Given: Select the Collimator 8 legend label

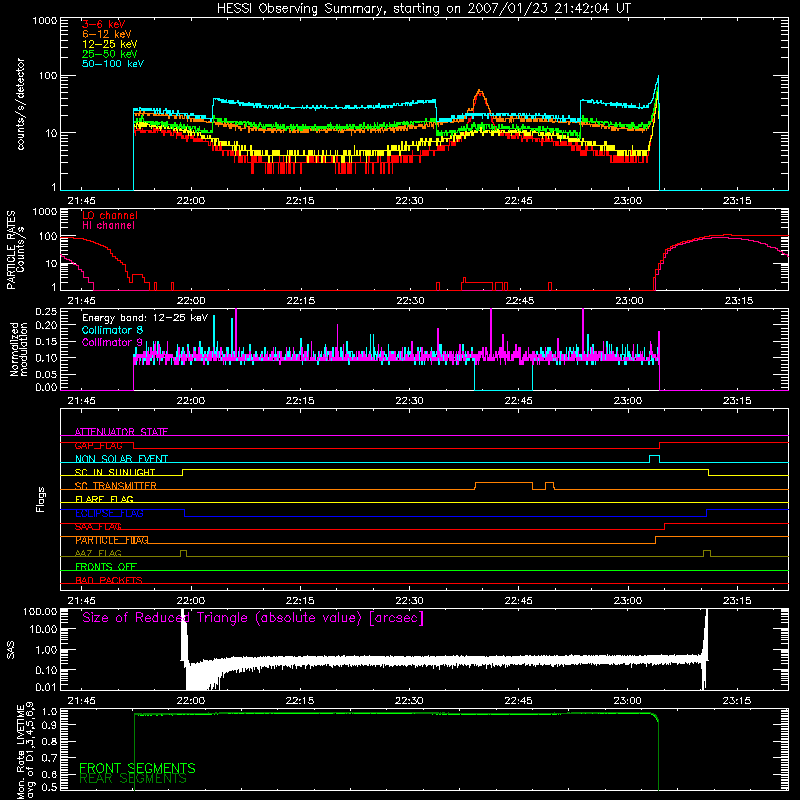Looking at the screenshot, I should tap(112, 330).
